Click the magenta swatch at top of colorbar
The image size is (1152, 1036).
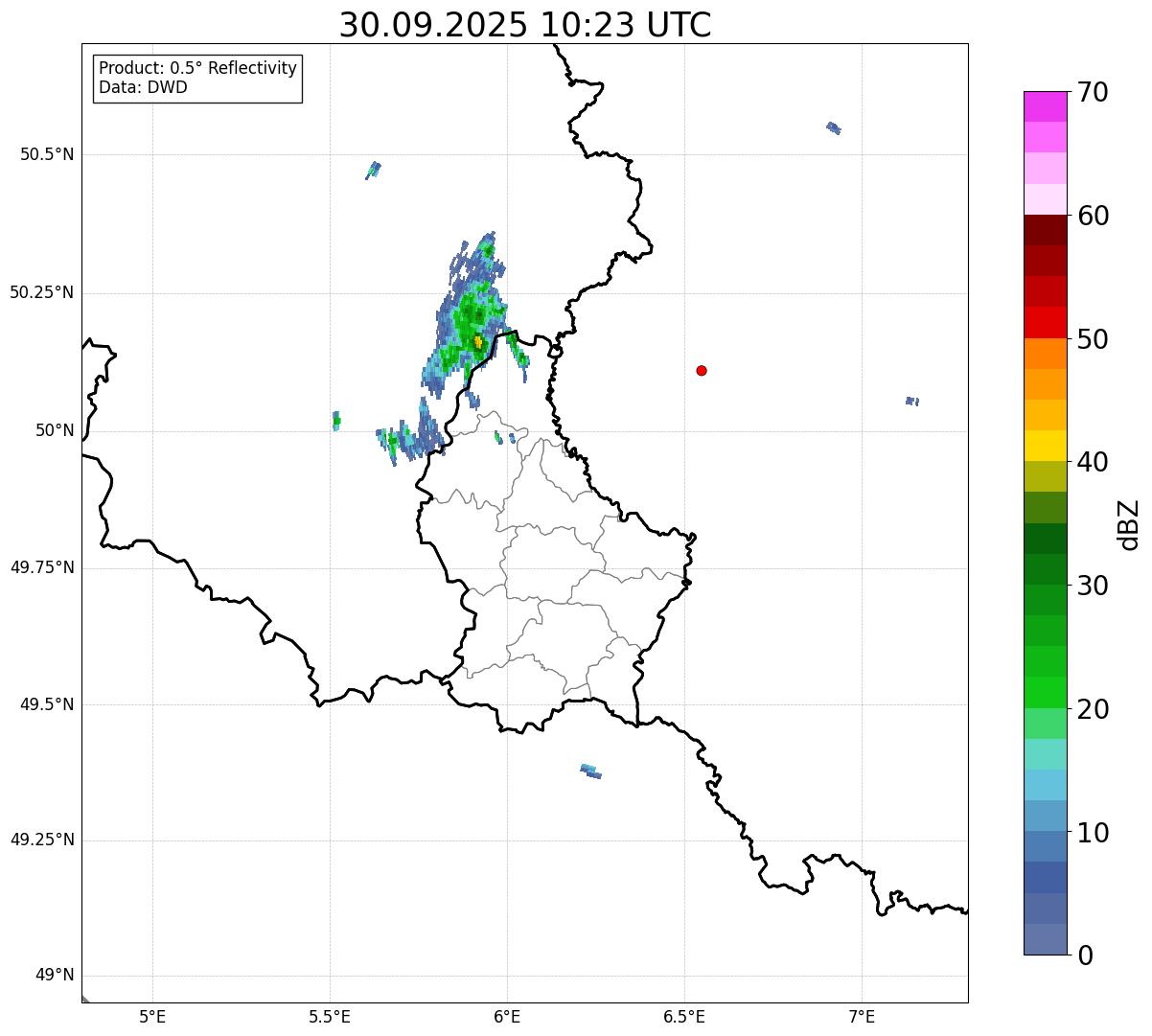(x=1045, y=105)
